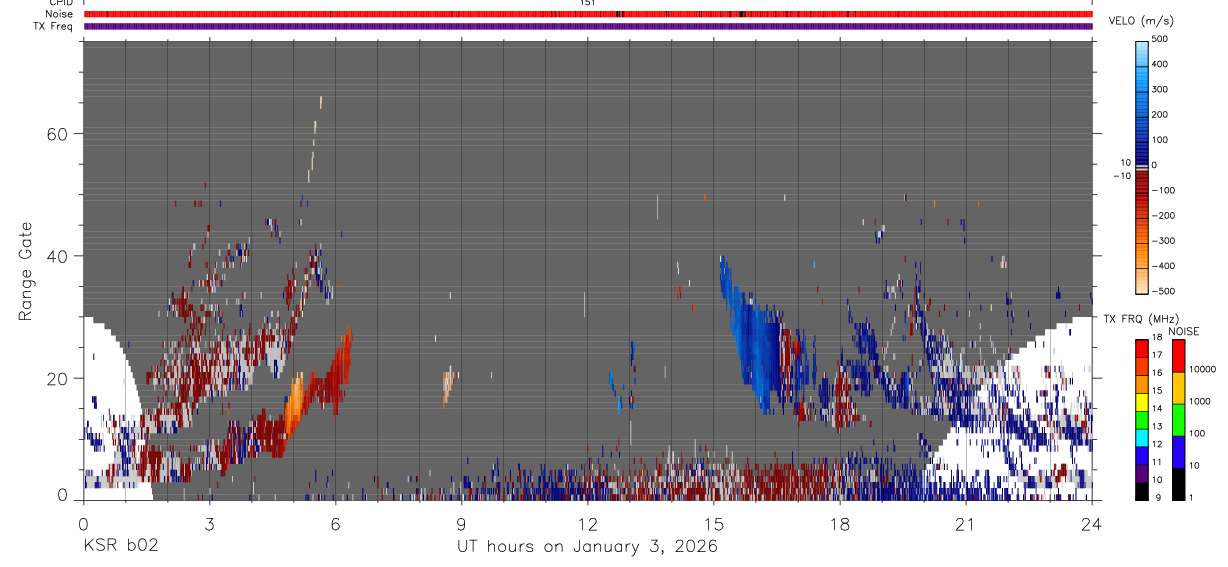Click the -10 label left of velocity colorbar
Screen dimensions: 1228x567
pyautogui.click(x=1120, y=176)
